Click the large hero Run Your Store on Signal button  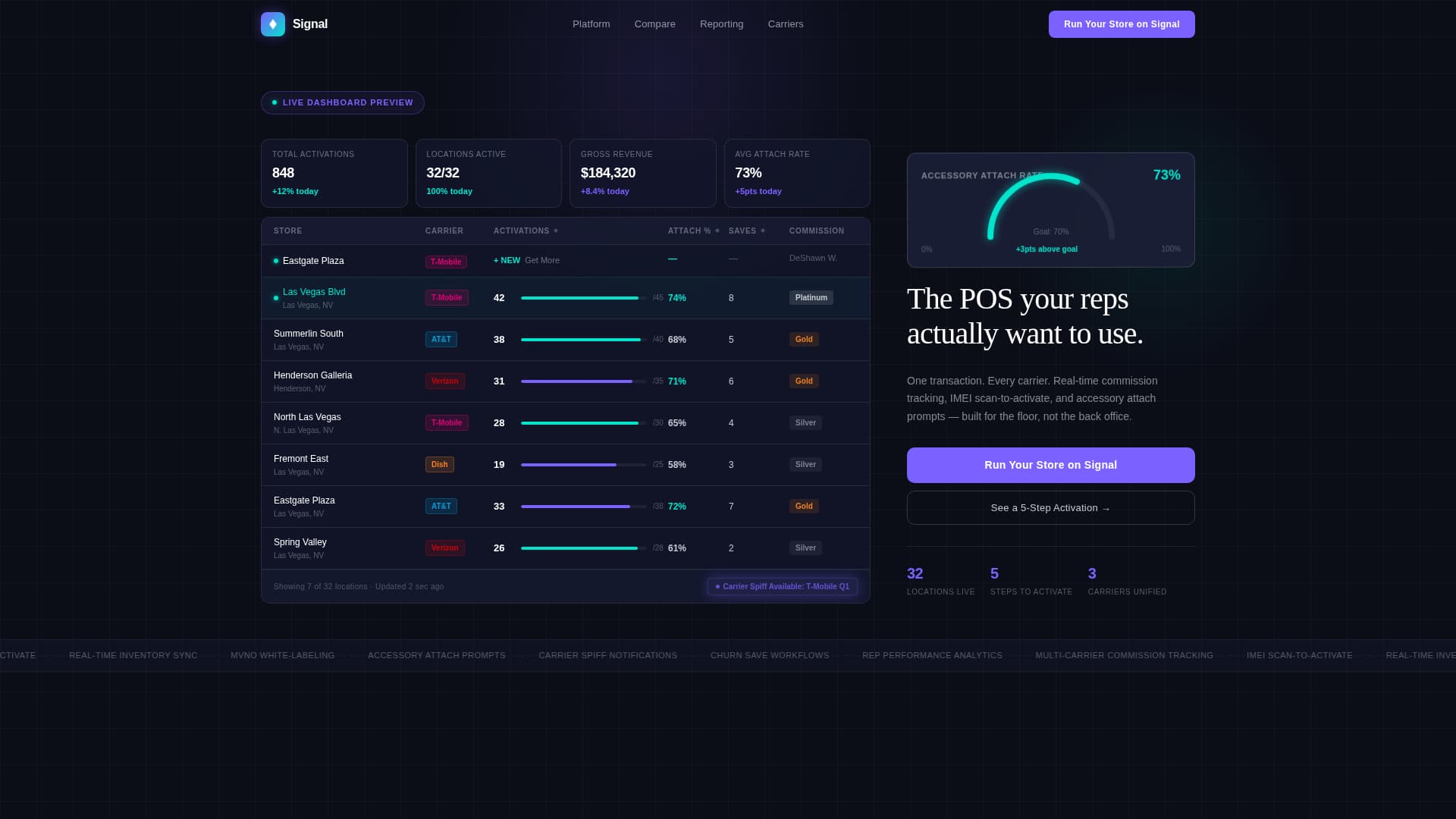click(1050, 465)
